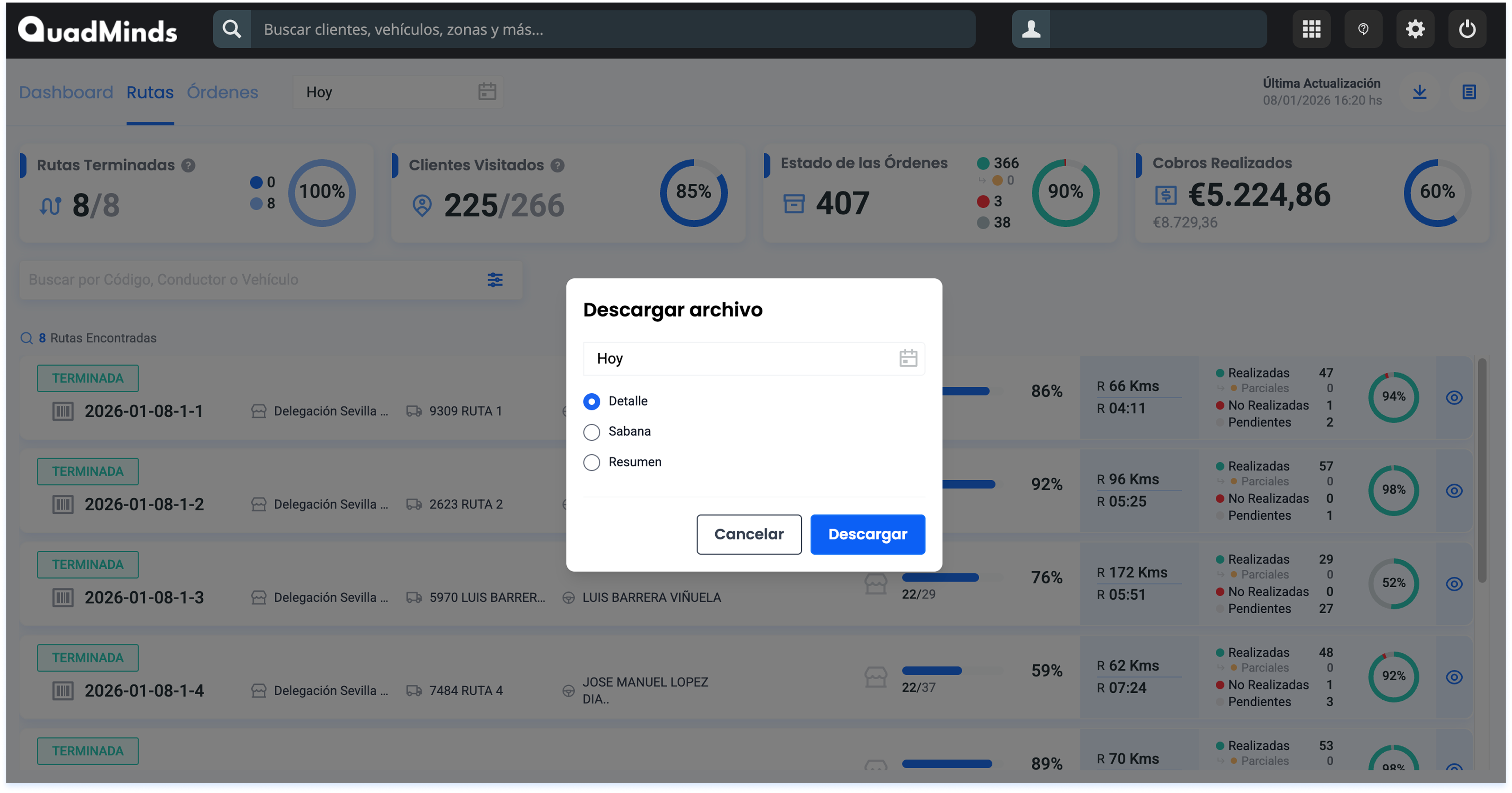Screen dimensions: 1512x793
Task: Click the user profile icon in header
Action: click(1031, 29)
